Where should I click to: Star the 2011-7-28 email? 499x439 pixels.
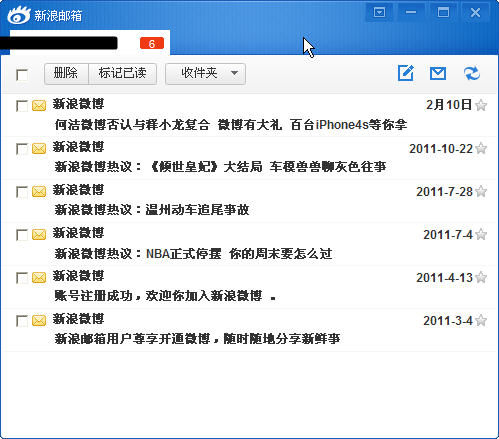tap(481, 191)
